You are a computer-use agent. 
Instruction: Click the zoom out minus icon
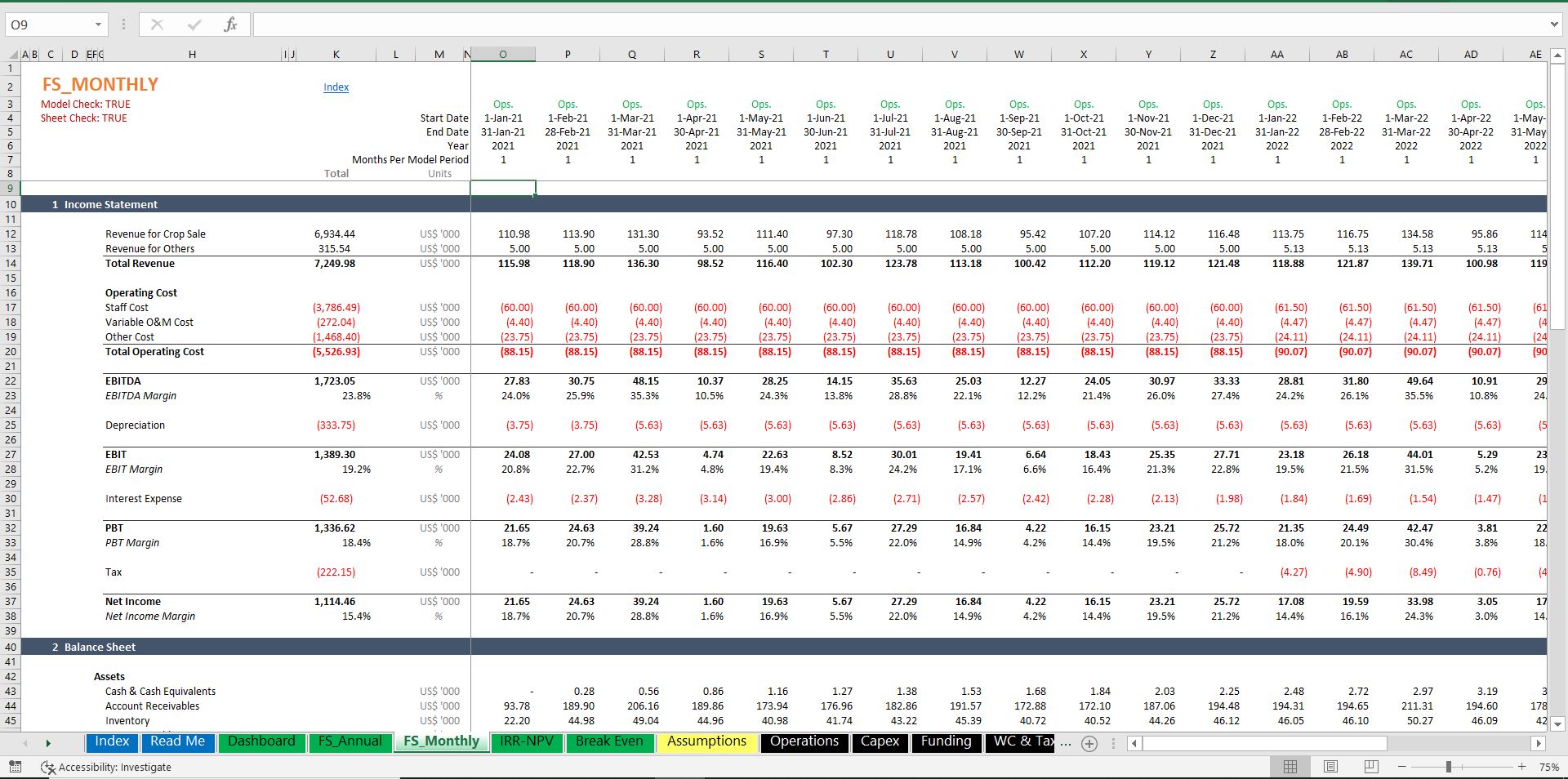1402,767
